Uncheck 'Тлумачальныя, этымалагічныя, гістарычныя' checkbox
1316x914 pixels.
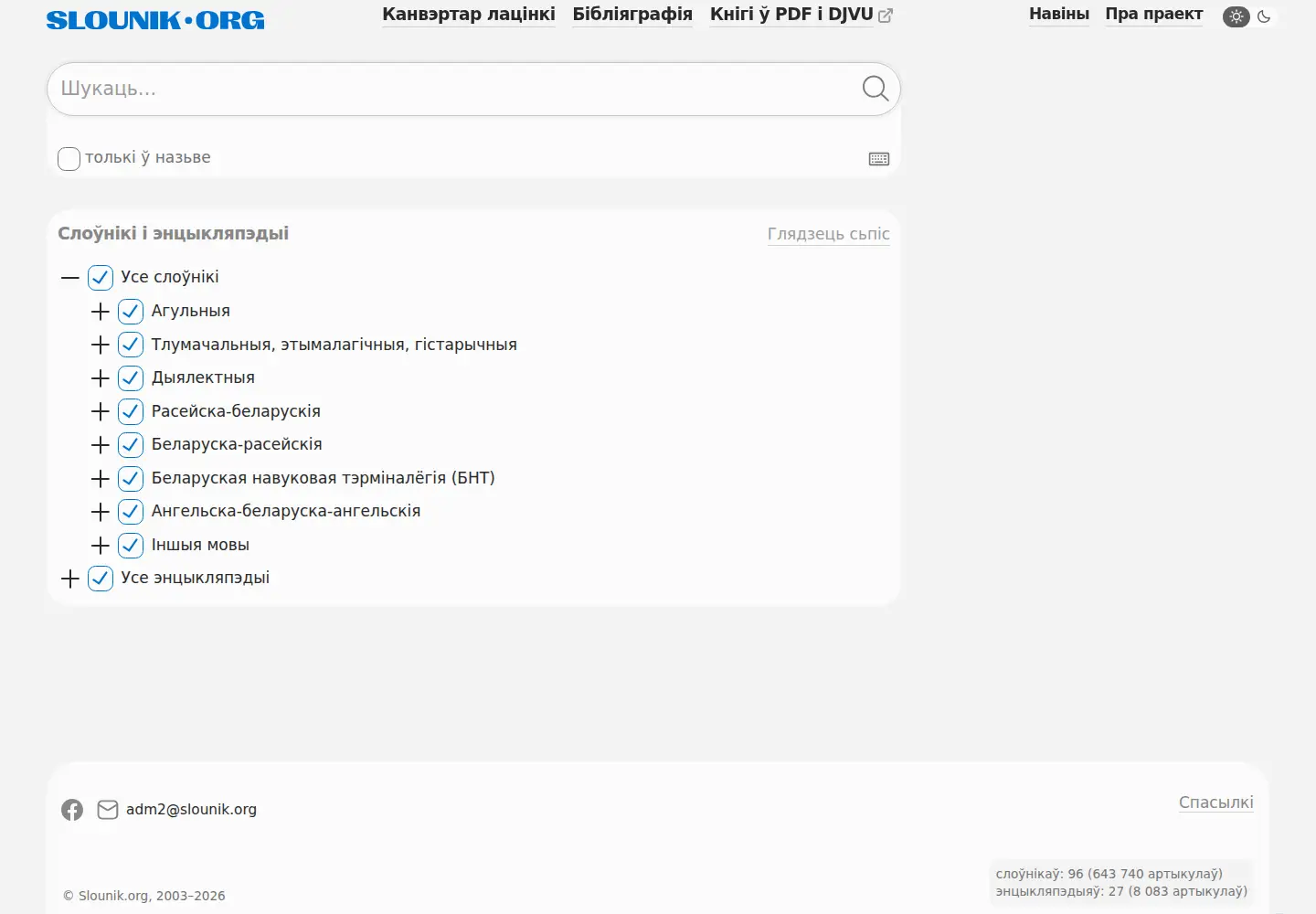click(x=131, y=345)
